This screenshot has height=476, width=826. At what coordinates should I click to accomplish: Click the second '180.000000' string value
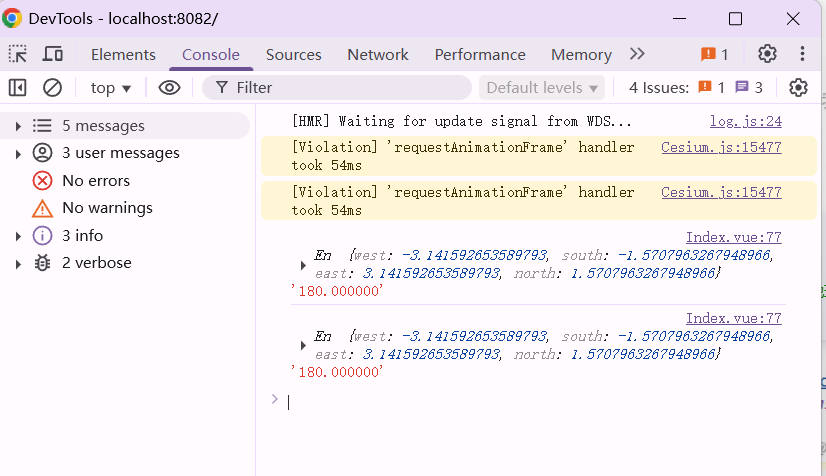click(x=337, y=372)
